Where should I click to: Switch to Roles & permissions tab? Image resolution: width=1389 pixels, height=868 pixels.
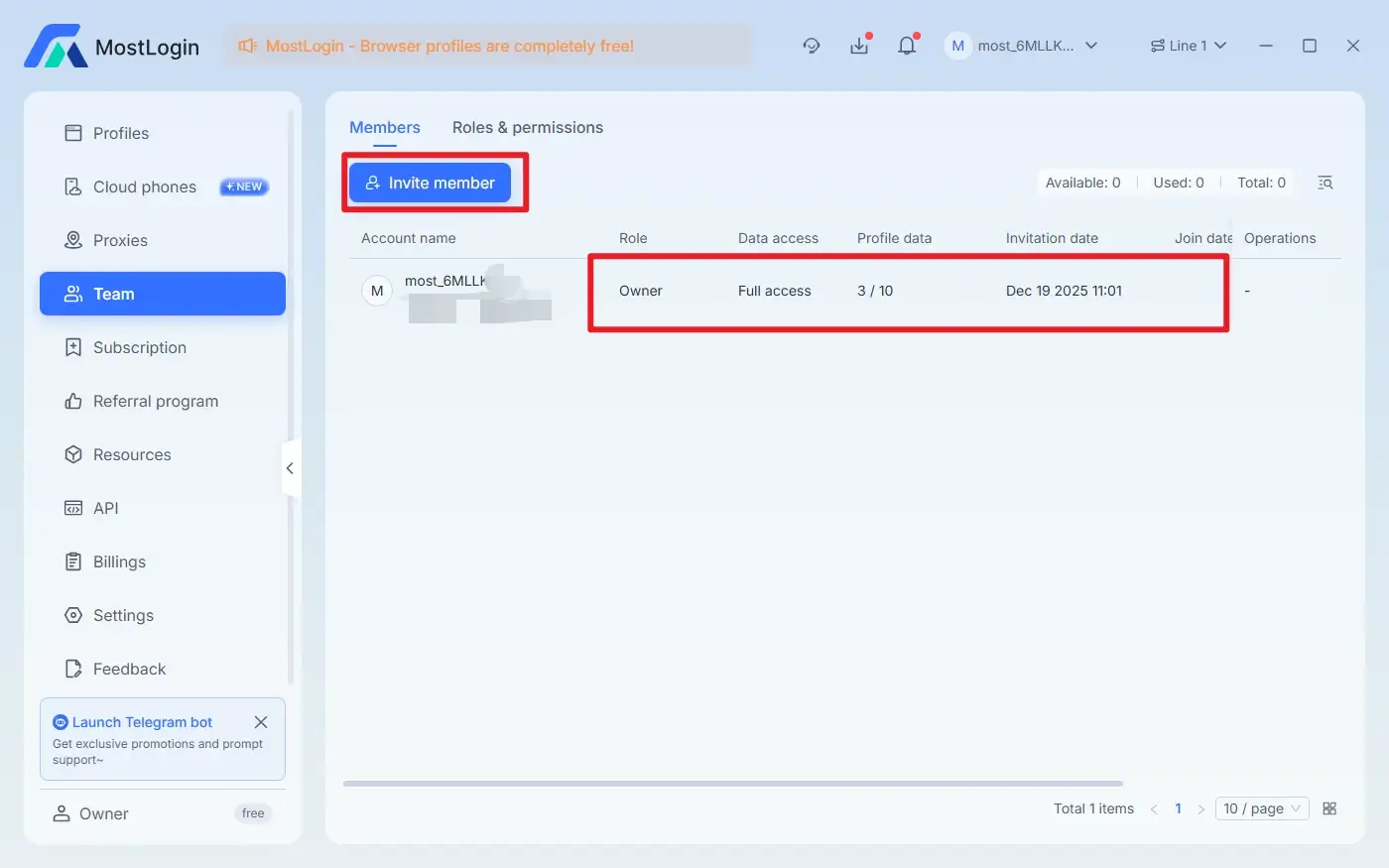point(527,127)
